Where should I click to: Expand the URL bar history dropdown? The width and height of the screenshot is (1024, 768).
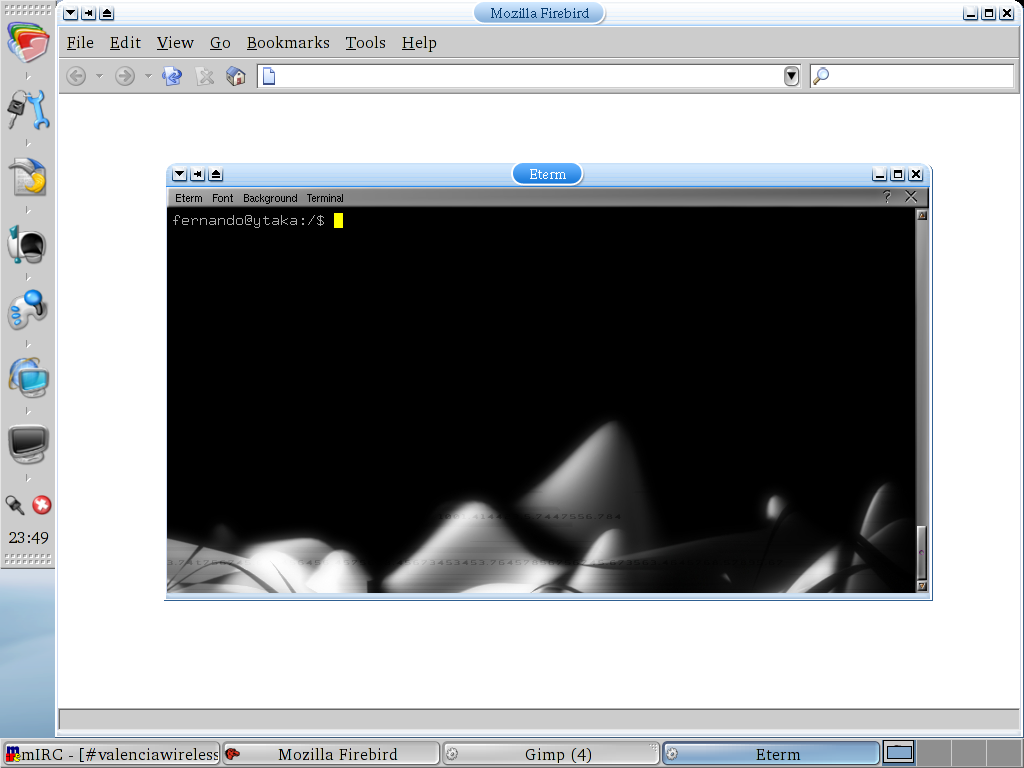pyautogui.click(x=792, y=76)
